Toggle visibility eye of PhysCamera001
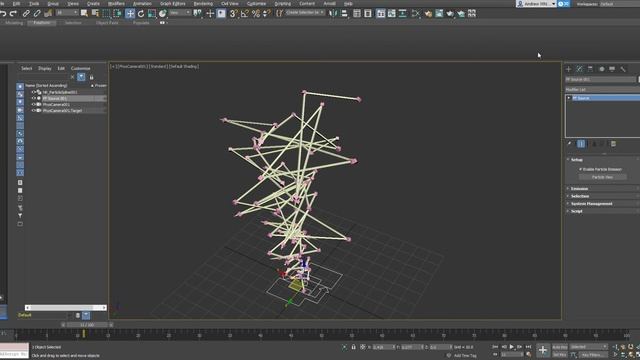Image resolution: width=640 pixels, height=360 pixels. click(34, 104)
